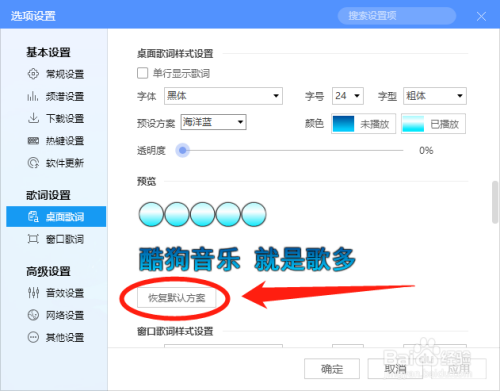Viewport: 500px width, 391px height.
Task: Click the 取消 button
Action: 395,369
